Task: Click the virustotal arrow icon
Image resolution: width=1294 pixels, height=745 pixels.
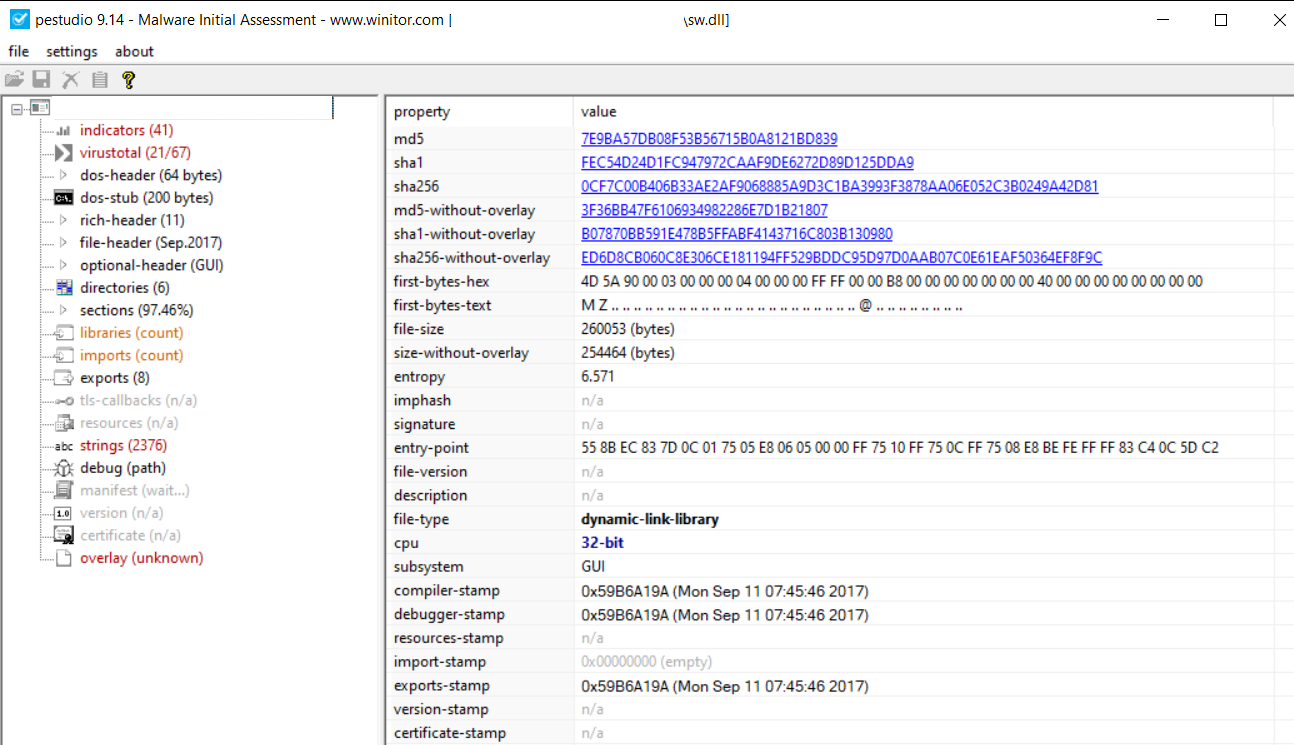Action: click(x=64, y=153)
